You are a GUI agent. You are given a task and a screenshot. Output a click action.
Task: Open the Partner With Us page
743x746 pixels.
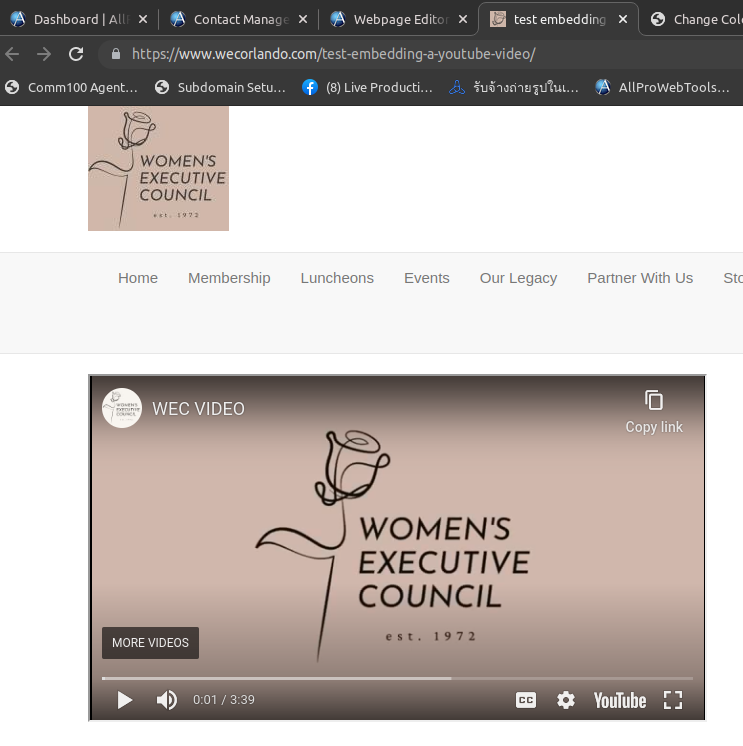(x=640, y=278)
